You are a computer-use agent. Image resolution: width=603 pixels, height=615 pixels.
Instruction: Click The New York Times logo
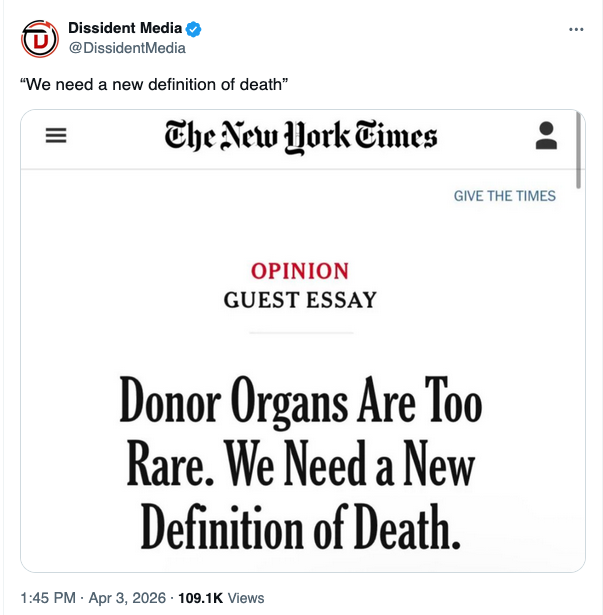click(x=301, y=137)
